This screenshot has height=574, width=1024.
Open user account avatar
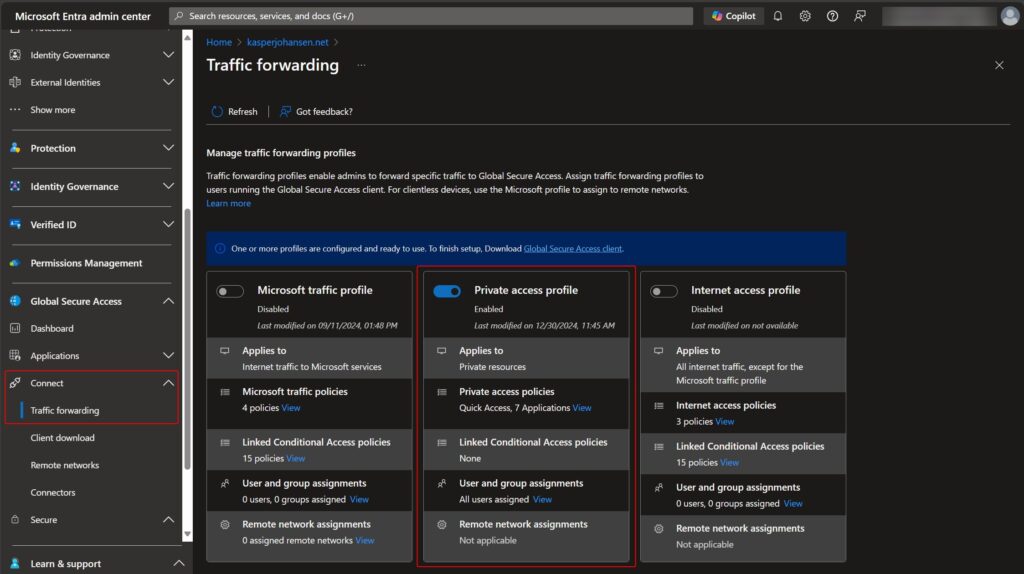click(1010, 16)
